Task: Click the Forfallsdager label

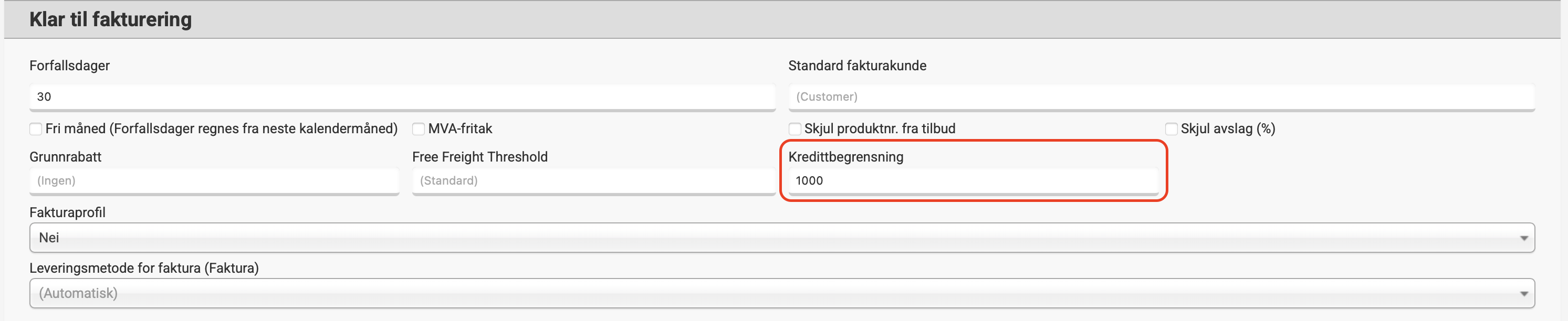Action: point(69,66)
